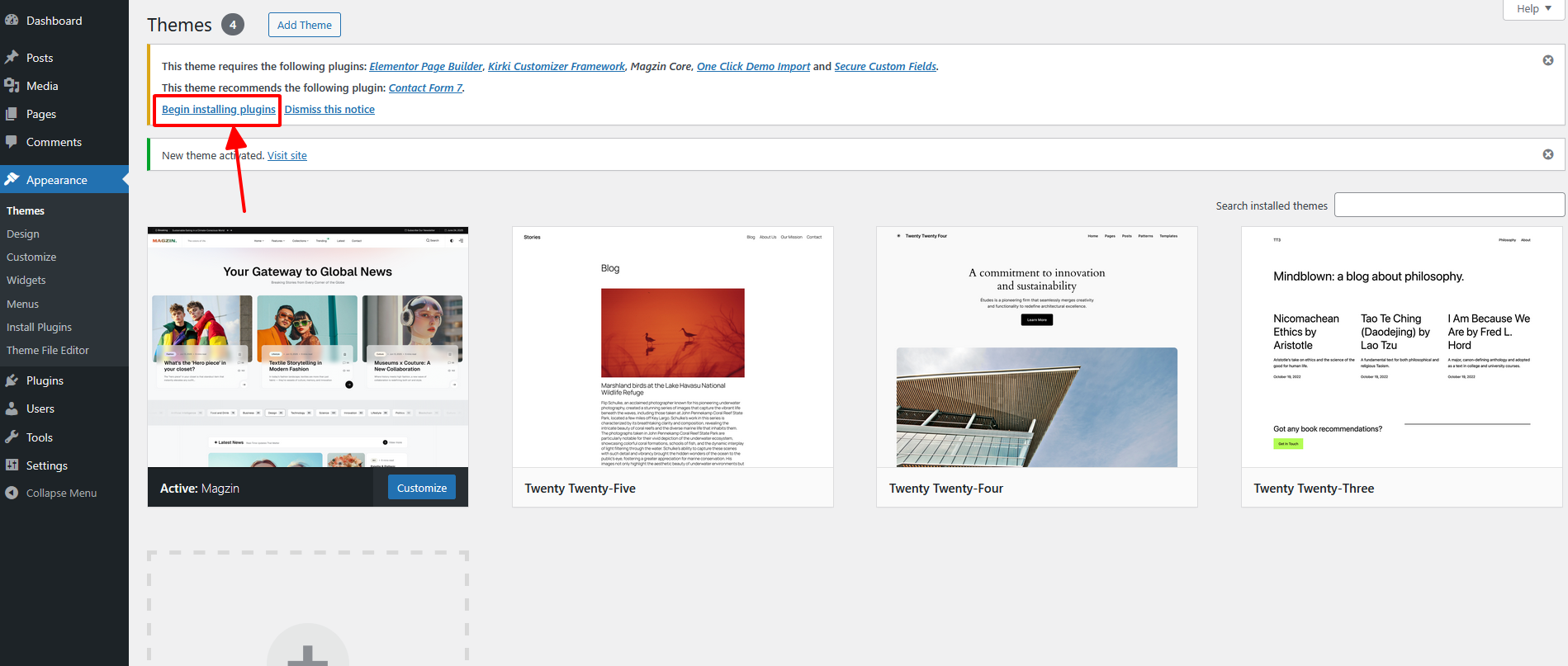The width and height of the screenshot is (1568, 666).
Task: Expand the Help dropdown
Action: pyautogui.click(x=1533, y=9)
